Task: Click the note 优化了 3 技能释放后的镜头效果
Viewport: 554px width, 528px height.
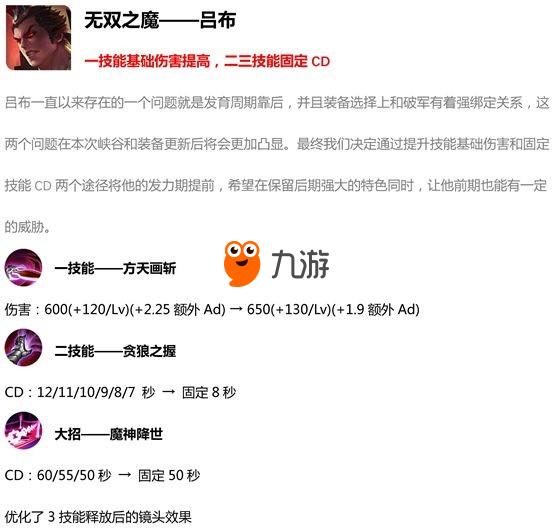Action: point(98,517)
